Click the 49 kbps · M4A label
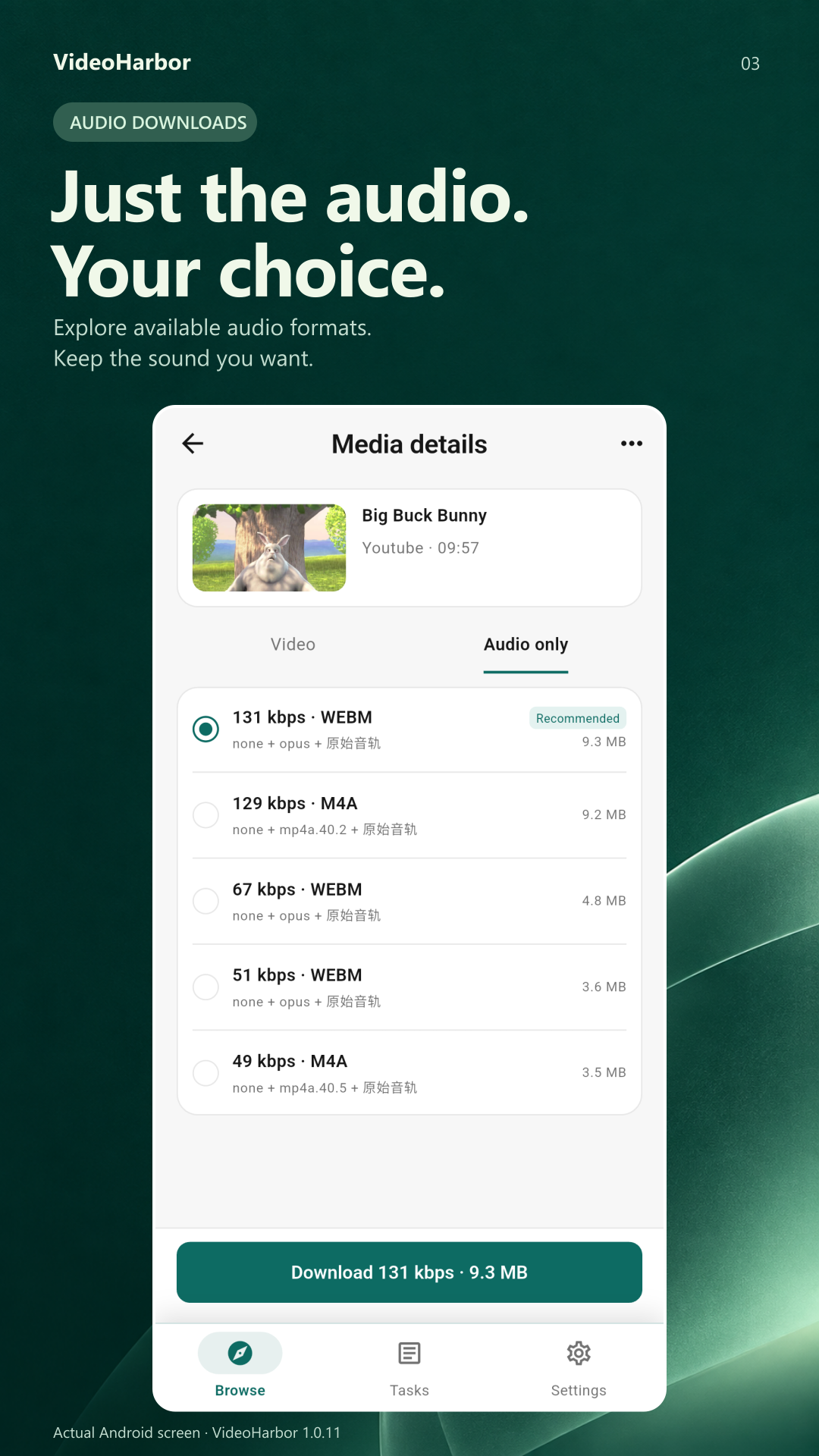 290,1062
